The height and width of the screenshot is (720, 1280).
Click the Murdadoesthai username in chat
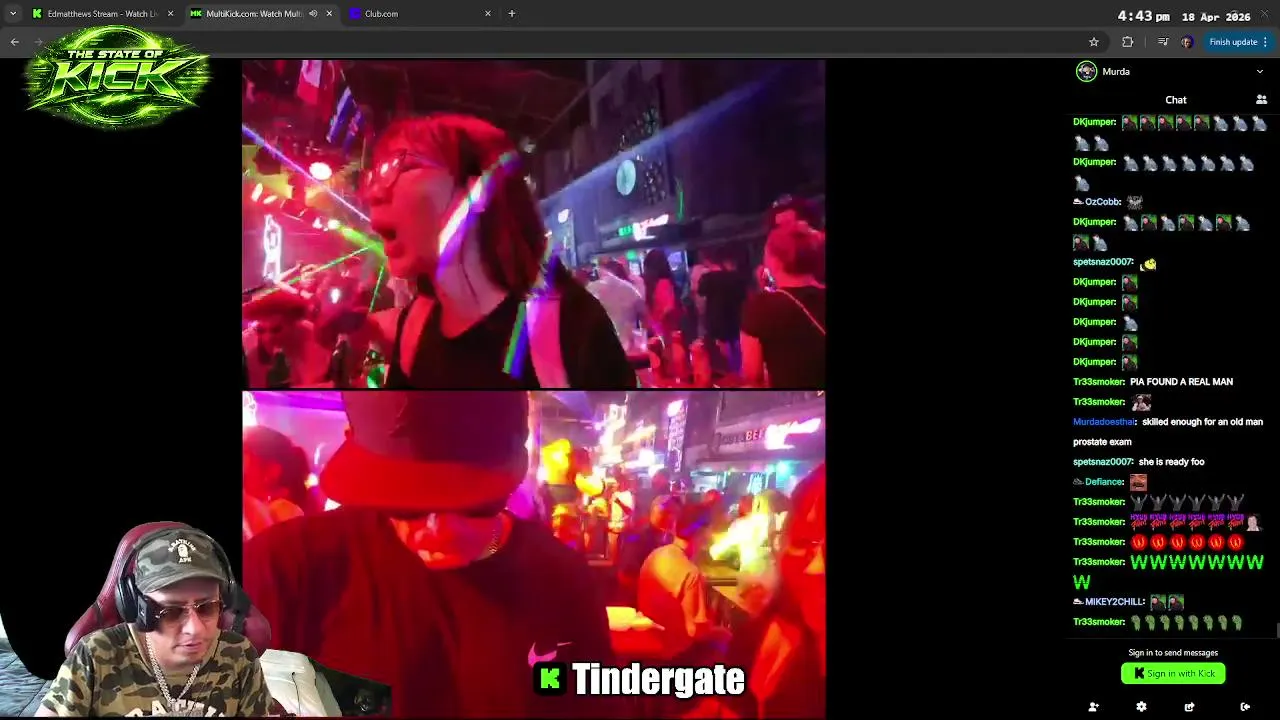(x=1105, y=422)
